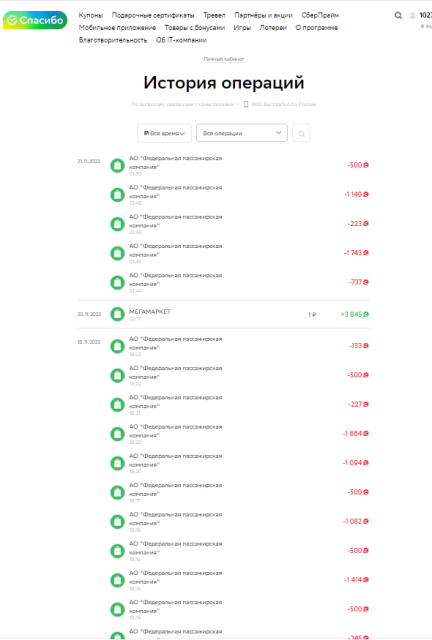
Task: Expand the Все операции filter dropdown
Action: [242, 133]
